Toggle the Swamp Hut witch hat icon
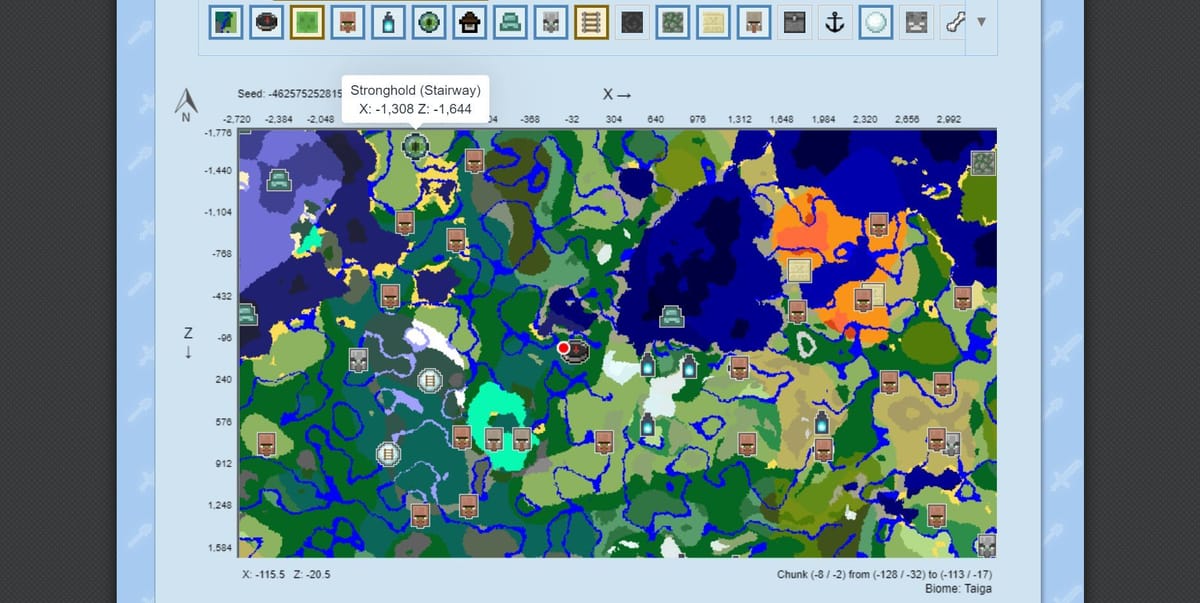The image size is (1200, 603). tap(470, 23)
